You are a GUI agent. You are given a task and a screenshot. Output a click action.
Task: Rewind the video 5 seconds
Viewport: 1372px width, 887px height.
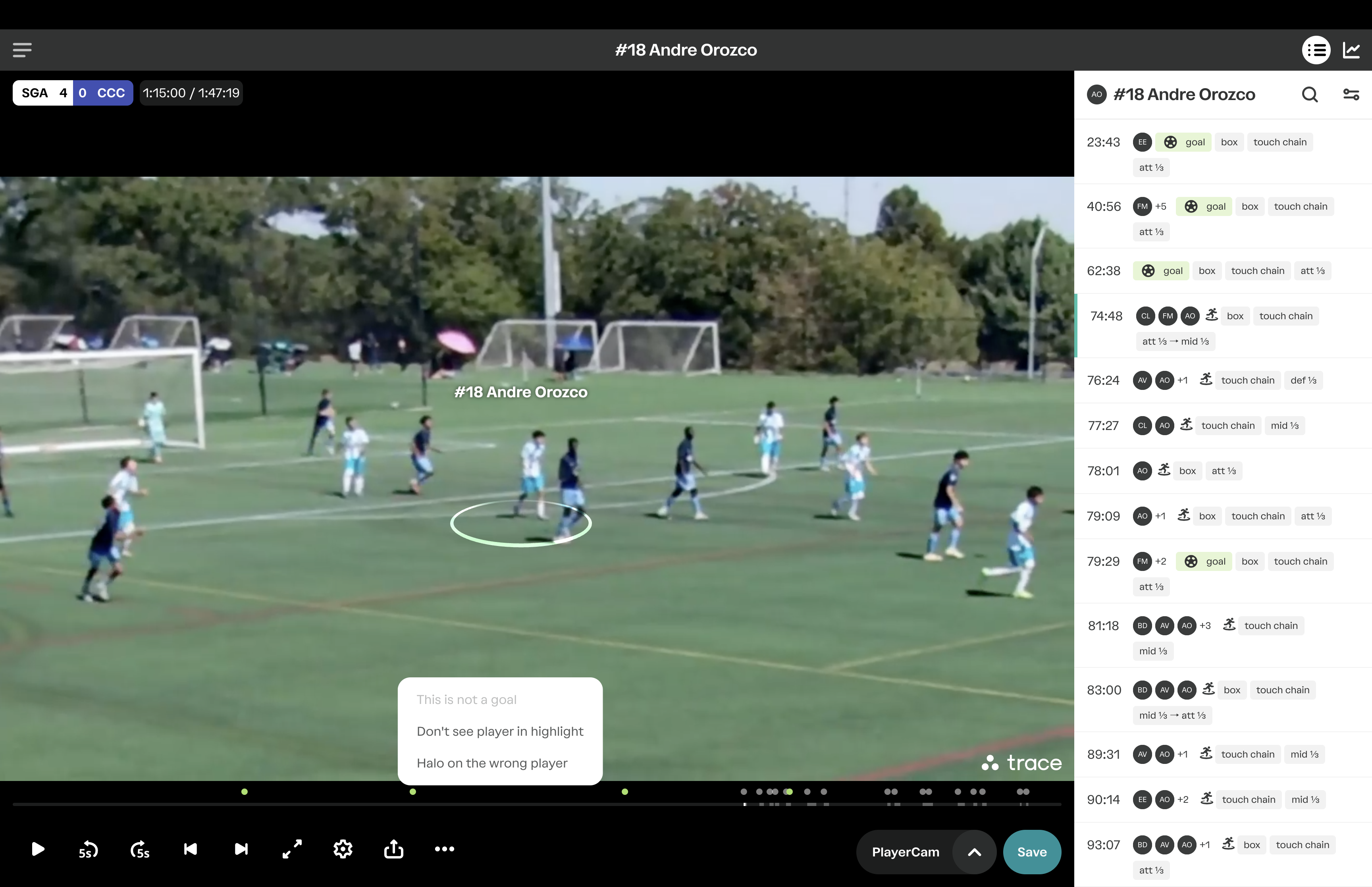point(88,850)
